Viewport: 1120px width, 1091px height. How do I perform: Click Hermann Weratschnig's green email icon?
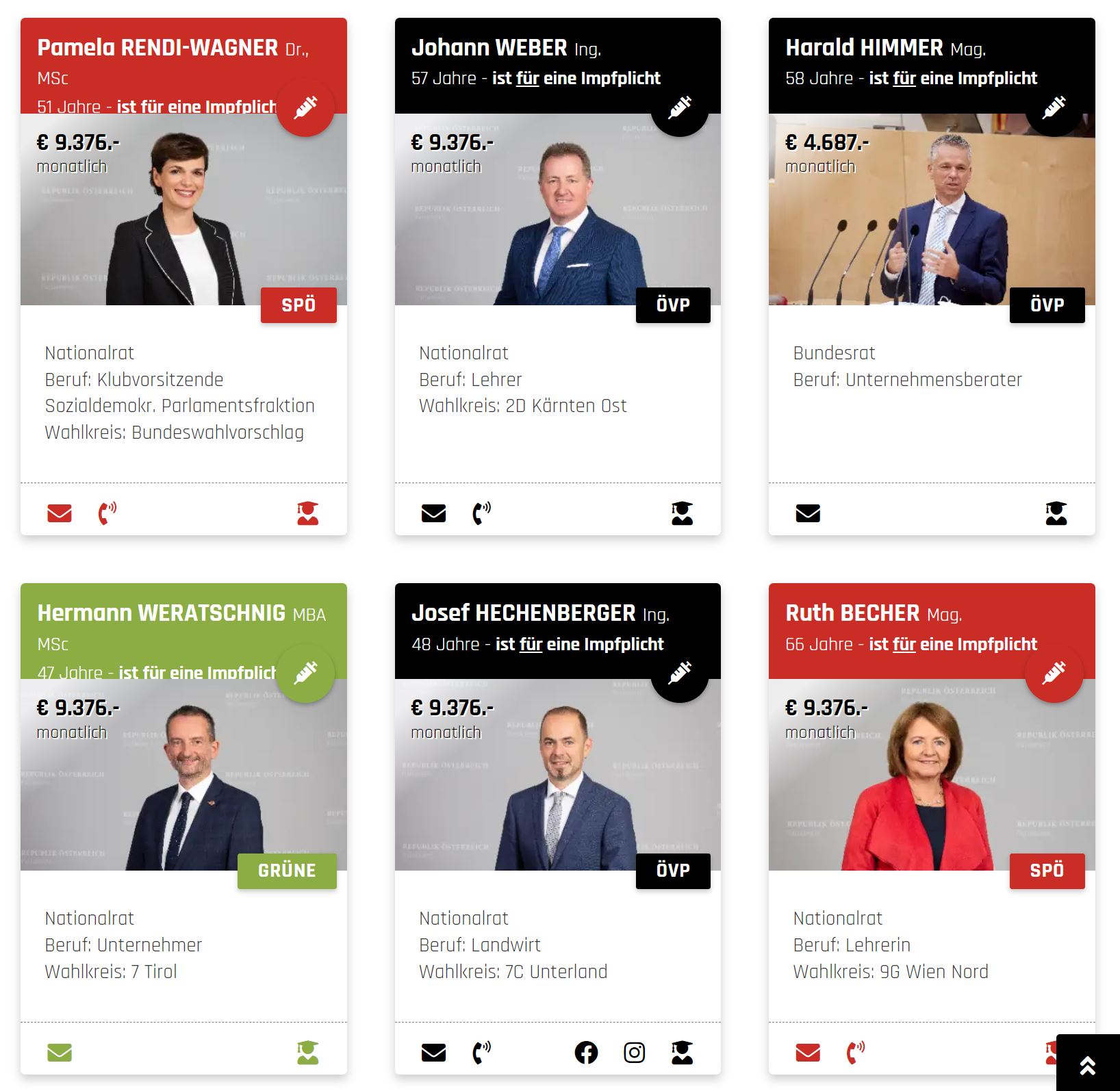tap(60, 1052)
